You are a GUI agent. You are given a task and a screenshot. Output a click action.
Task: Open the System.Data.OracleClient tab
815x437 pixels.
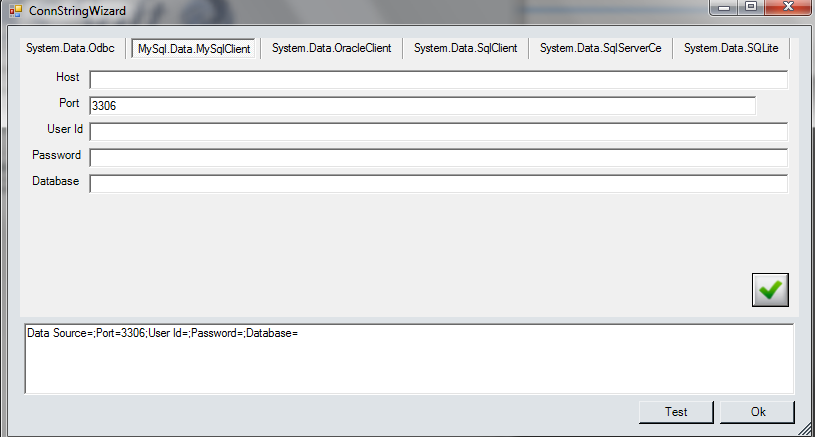pyautogui.click(x=331, y=48)
